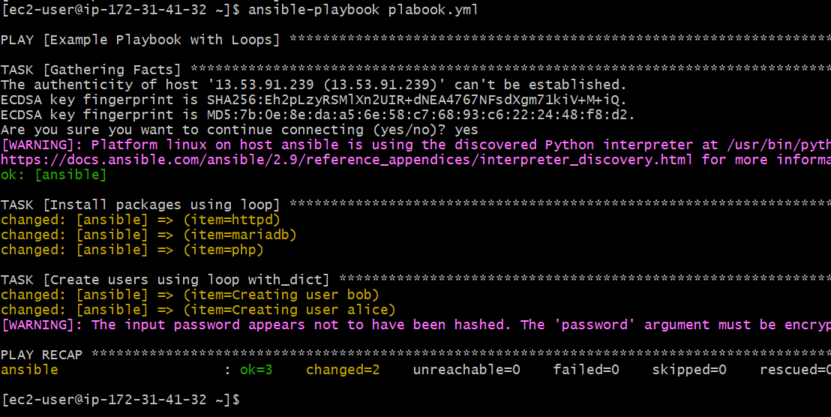Click the green 'ok: [ansible]' result
The width and height of the screenshot is (831, 417).
click(x=54, y=174)
